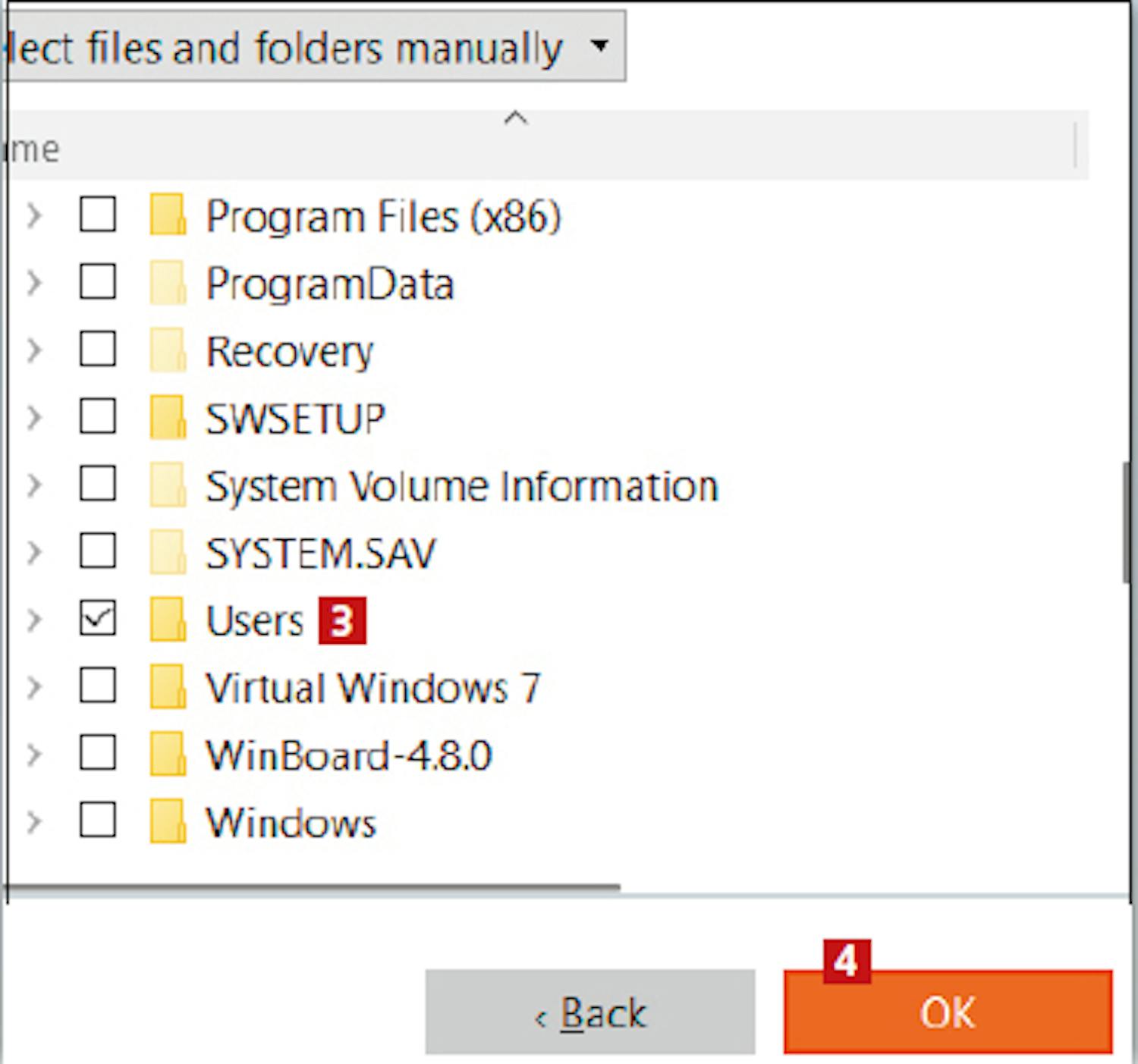
Task: Click the System Volume Information folder icon
Action: click(168, 485)
